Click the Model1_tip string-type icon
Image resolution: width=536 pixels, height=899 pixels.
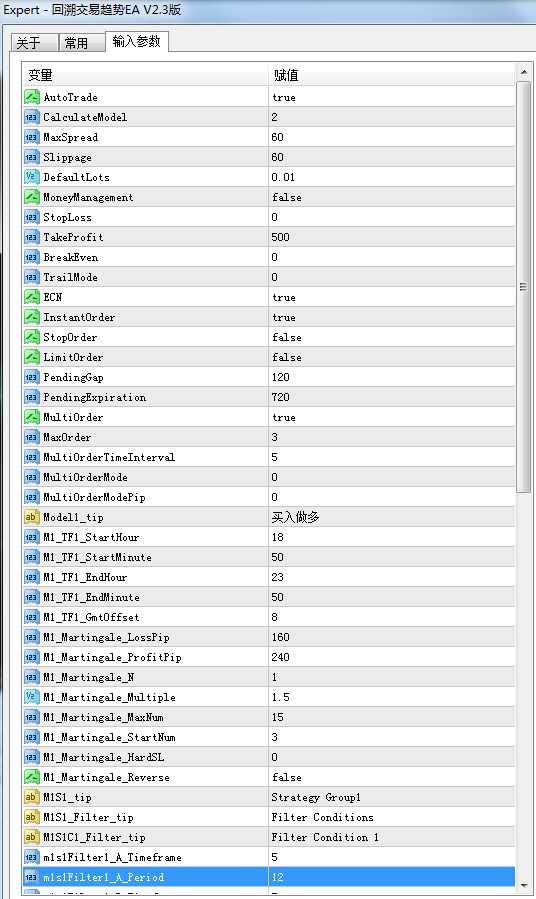click(x=31, y=517)
